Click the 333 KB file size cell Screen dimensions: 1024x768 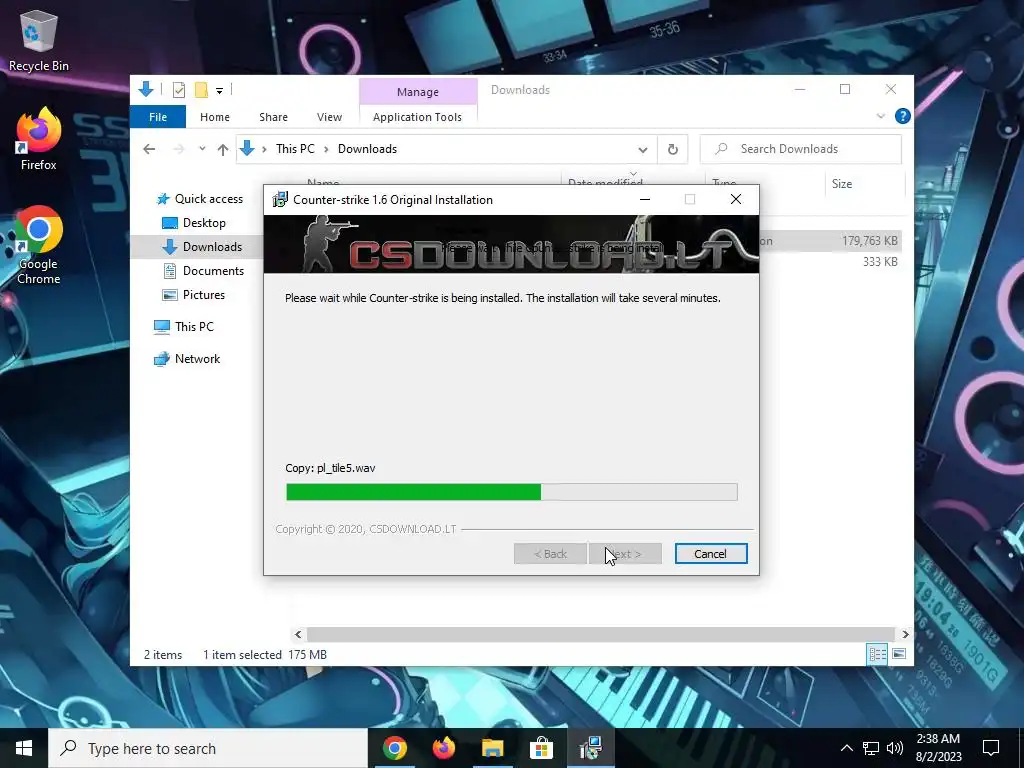[880, 262]
